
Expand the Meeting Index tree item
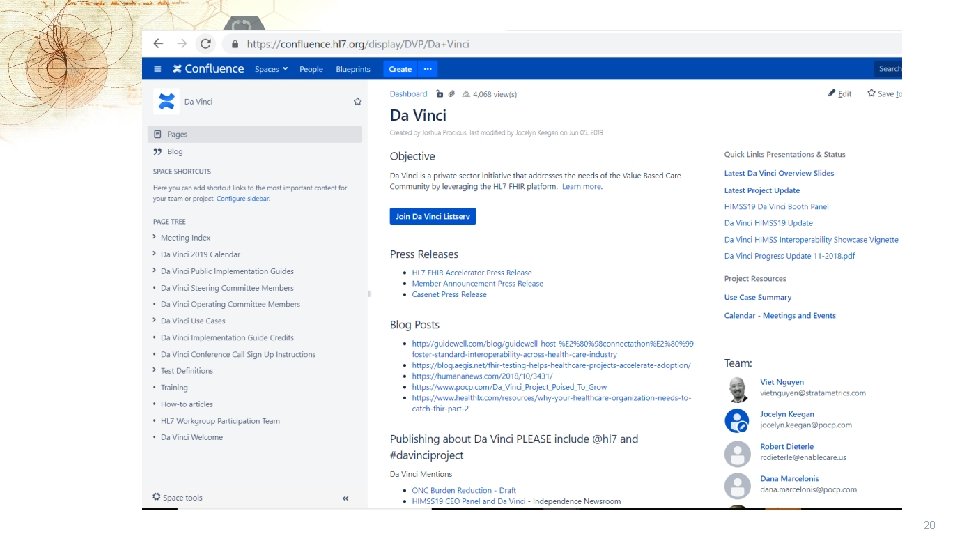(x=154, y=237)
